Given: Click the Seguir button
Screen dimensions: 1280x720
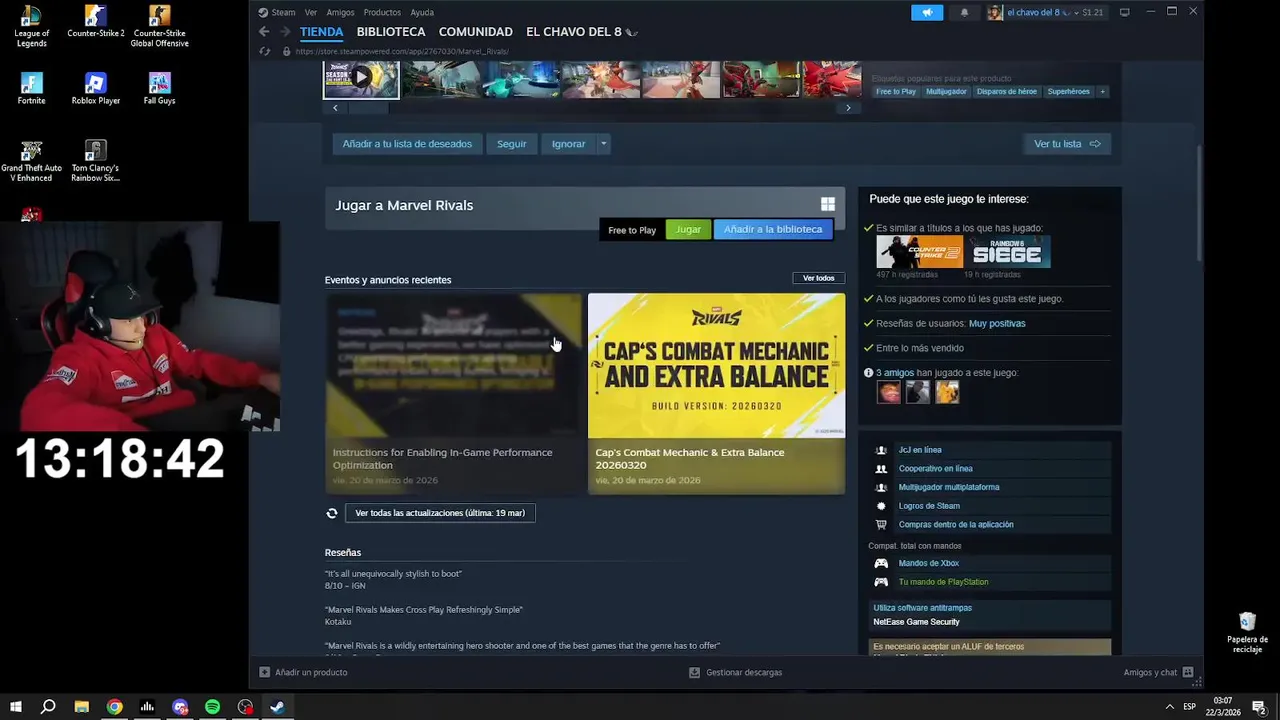Looking at the screenshot, I should tap(511, 144).
